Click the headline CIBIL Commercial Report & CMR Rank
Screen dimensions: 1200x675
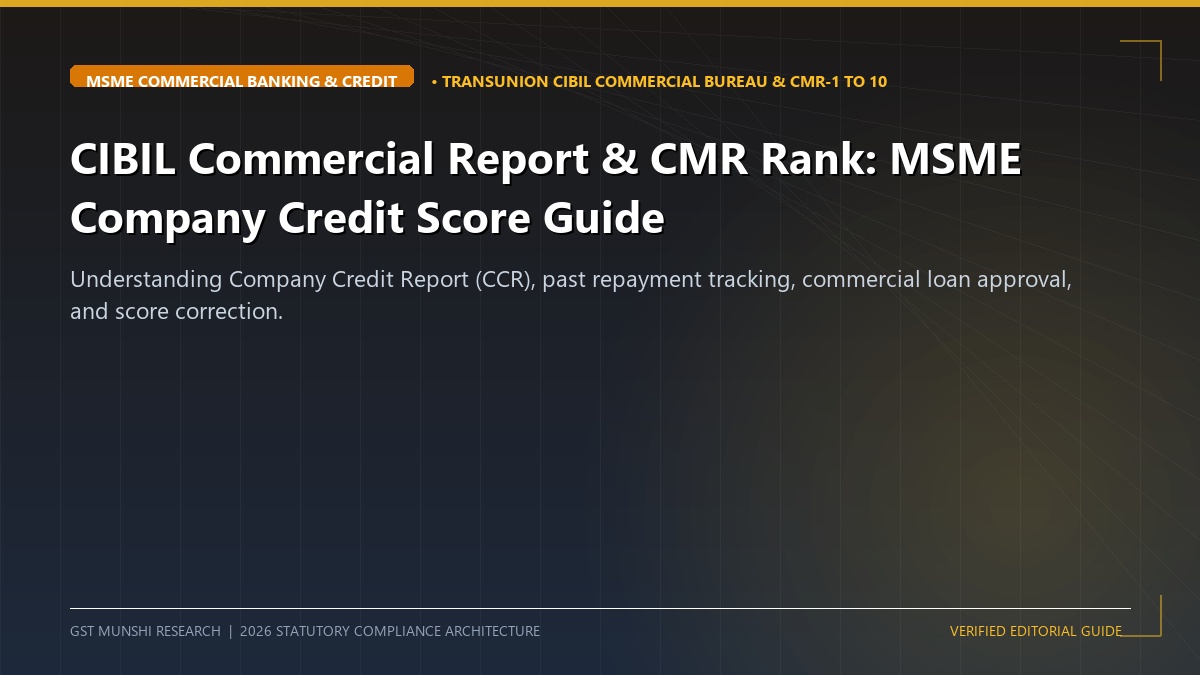click(546, 188)
